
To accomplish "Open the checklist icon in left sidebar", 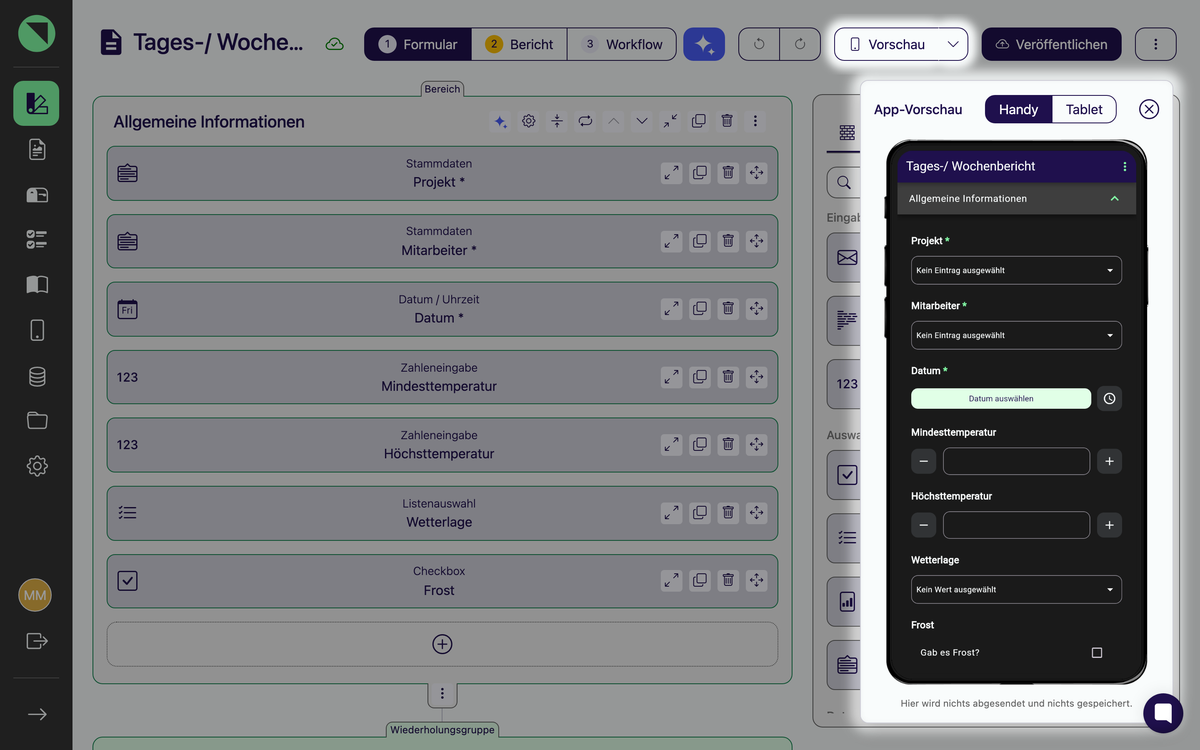I will tap(37, 239).
